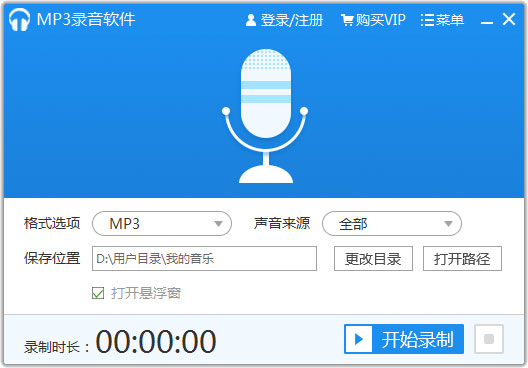Click the headphone app logo icon
Screen dimensions: 528x368
point(19,20)
